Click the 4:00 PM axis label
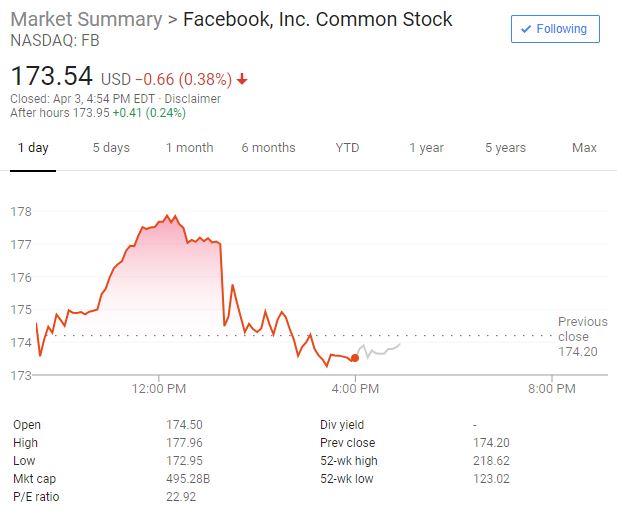 pos(355,389)
